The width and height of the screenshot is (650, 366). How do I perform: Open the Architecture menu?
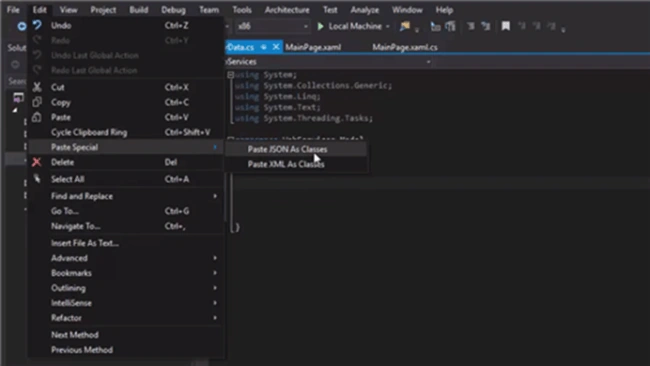[287, 10]
